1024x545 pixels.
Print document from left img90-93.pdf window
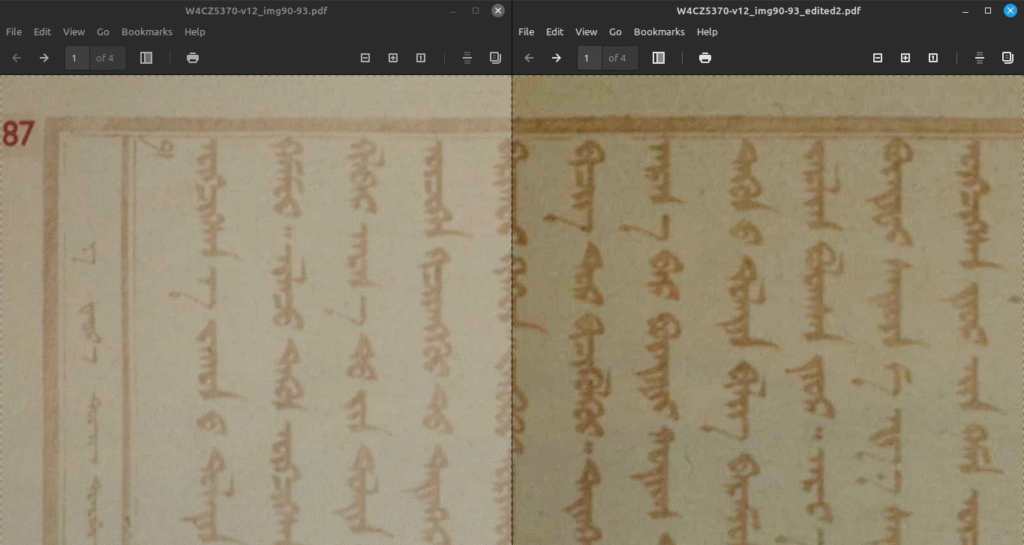pyautogui.click(x=193, y=58)
